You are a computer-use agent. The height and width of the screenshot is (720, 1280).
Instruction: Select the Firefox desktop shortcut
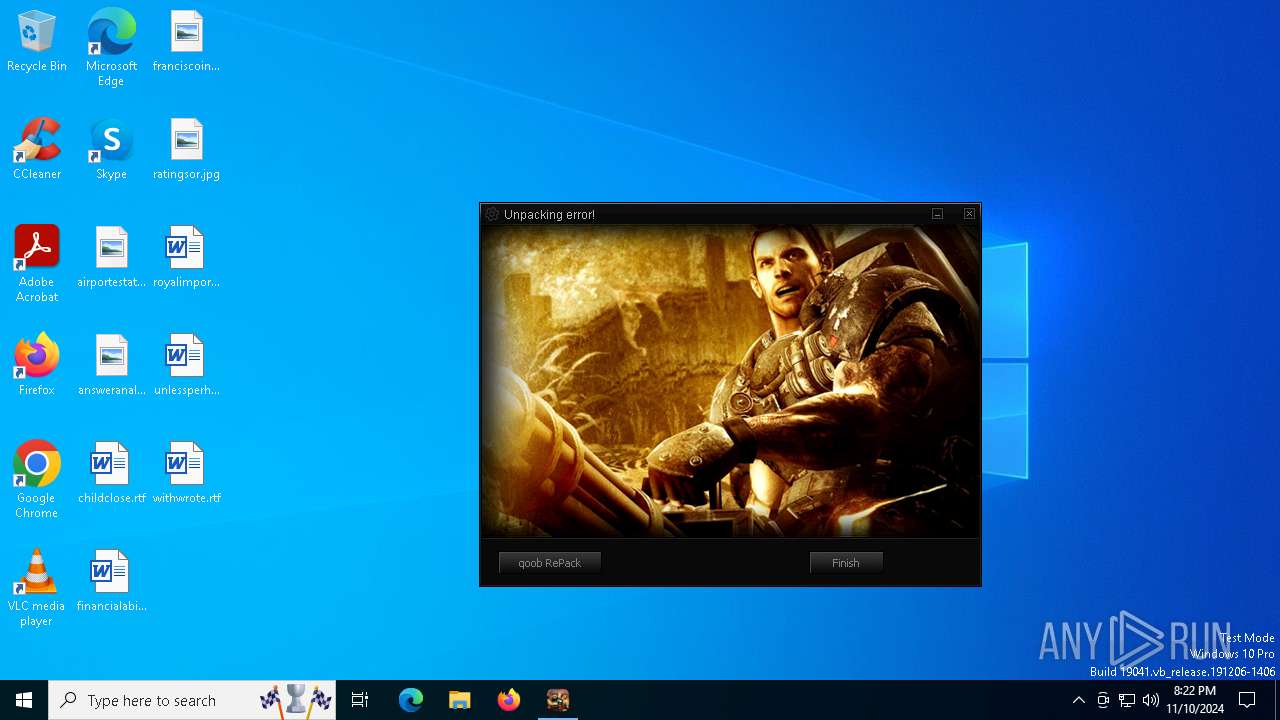click(x=37, y=366)
